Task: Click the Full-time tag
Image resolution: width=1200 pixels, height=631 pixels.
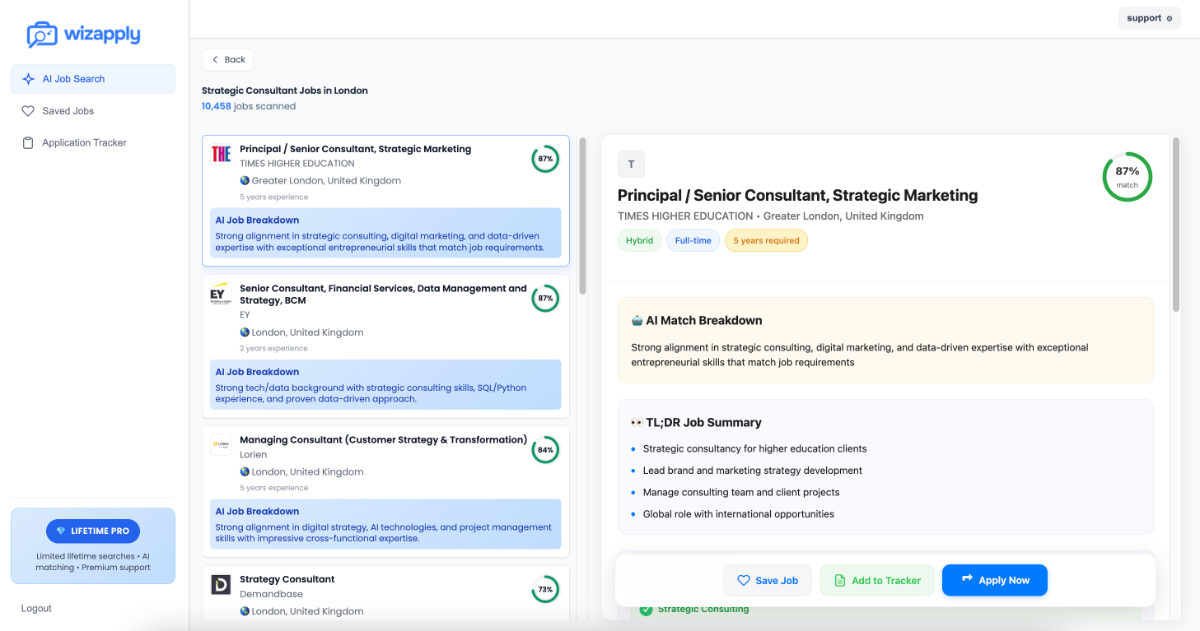Action: (x=693, y=241)
